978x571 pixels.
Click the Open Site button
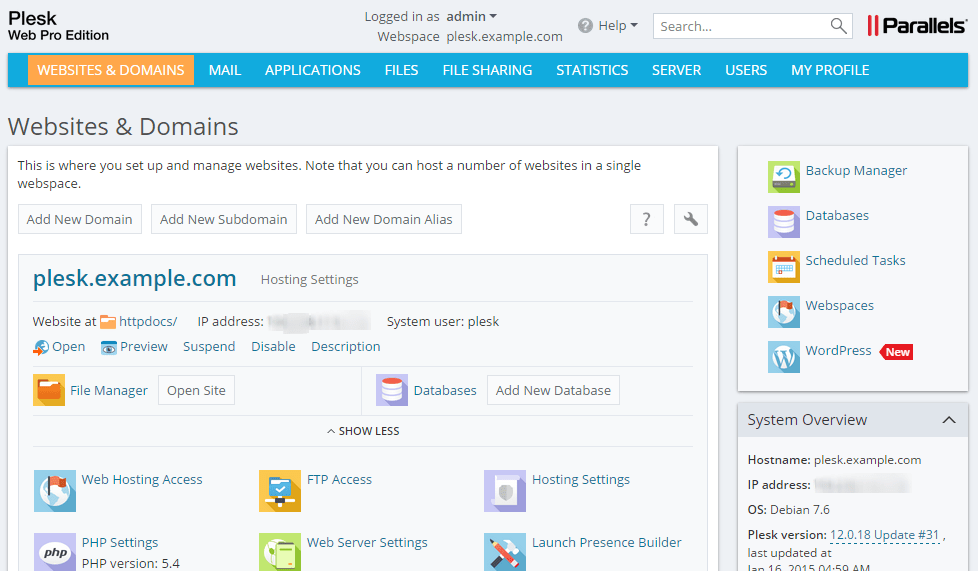(x=196, y=390)
